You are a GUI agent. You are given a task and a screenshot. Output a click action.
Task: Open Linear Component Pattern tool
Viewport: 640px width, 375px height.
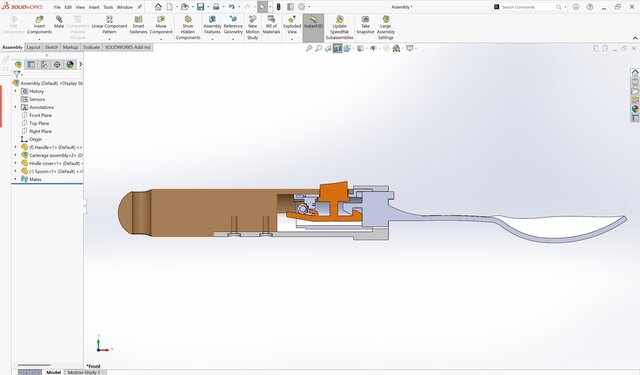point(109,25)
